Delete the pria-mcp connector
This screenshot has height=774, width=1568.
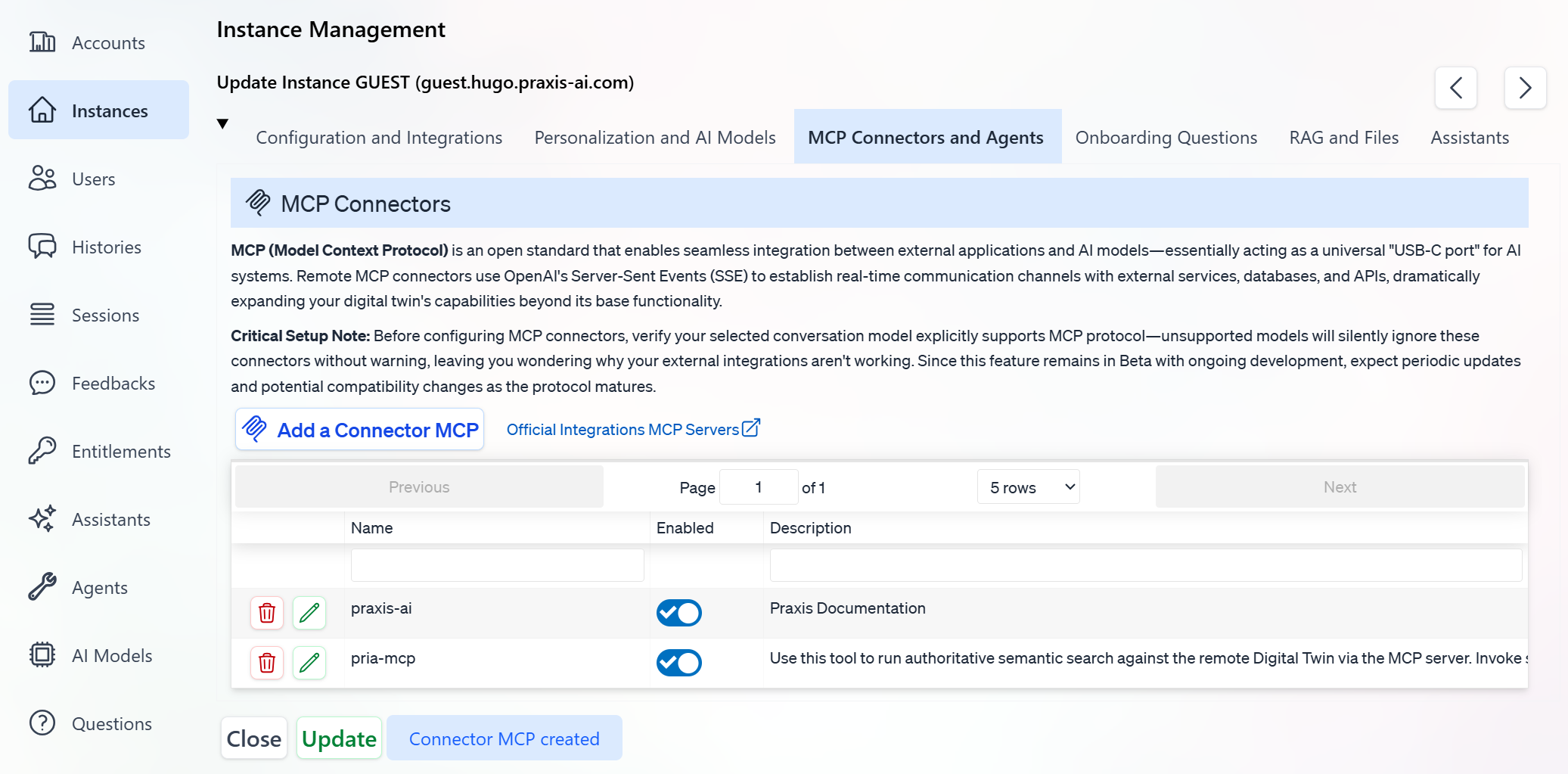coord(267,663)
